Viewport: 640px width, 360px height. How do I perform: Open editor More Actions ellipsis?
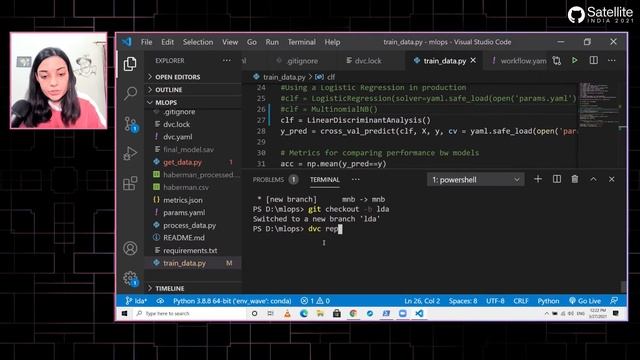(x=611, y=60)
